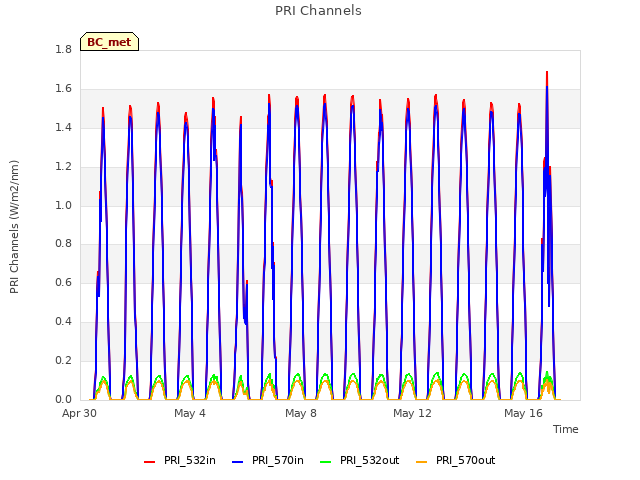Click the 1.4 y-axis tick label

(63, 127)
